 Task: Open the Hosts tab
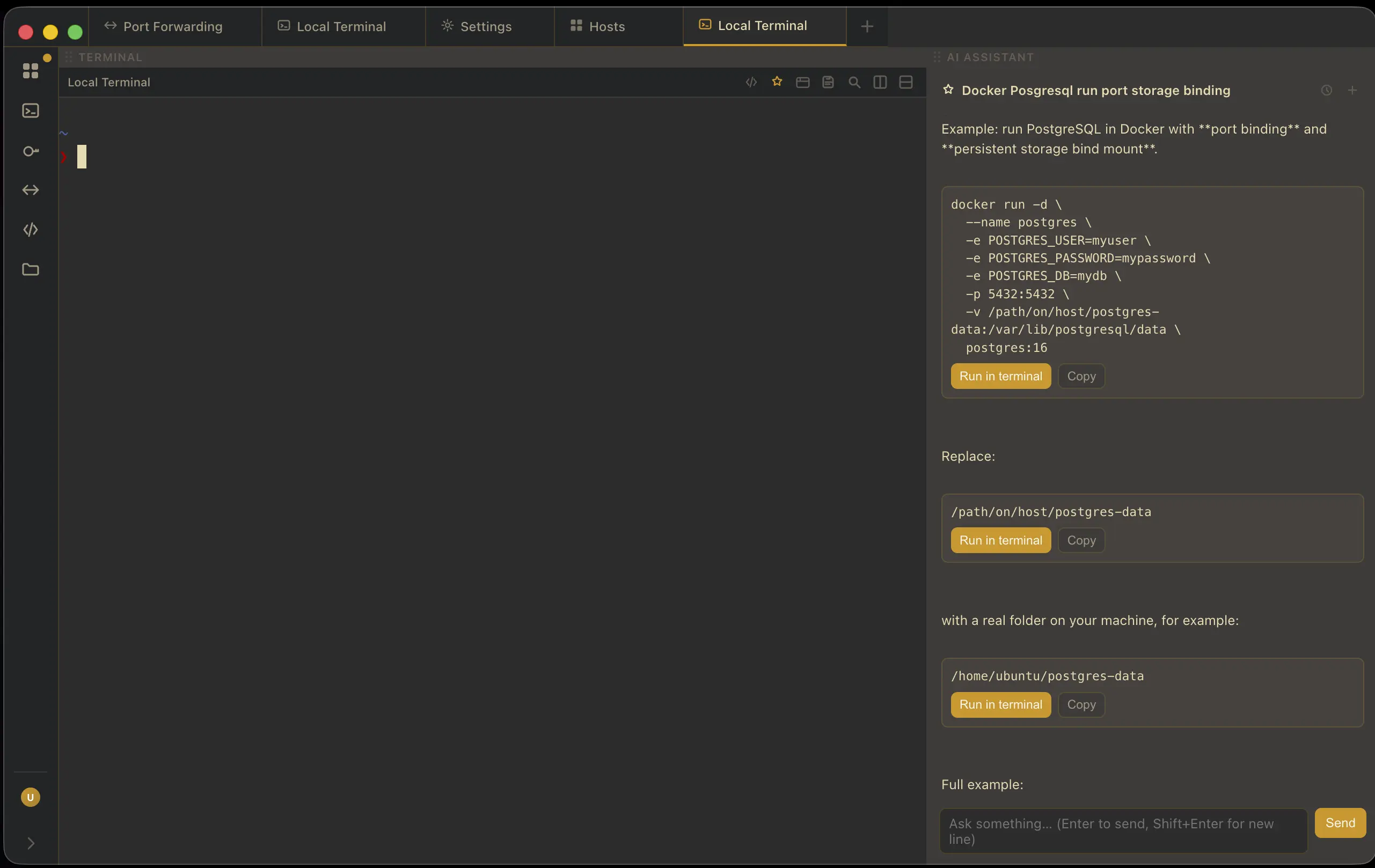pos(618,26)
